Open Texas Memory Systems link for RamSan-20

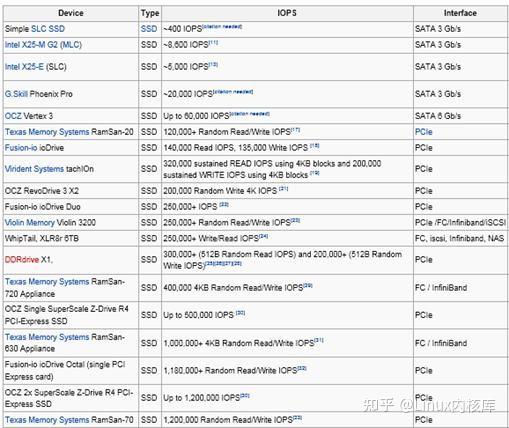click(x=47, y=132)
